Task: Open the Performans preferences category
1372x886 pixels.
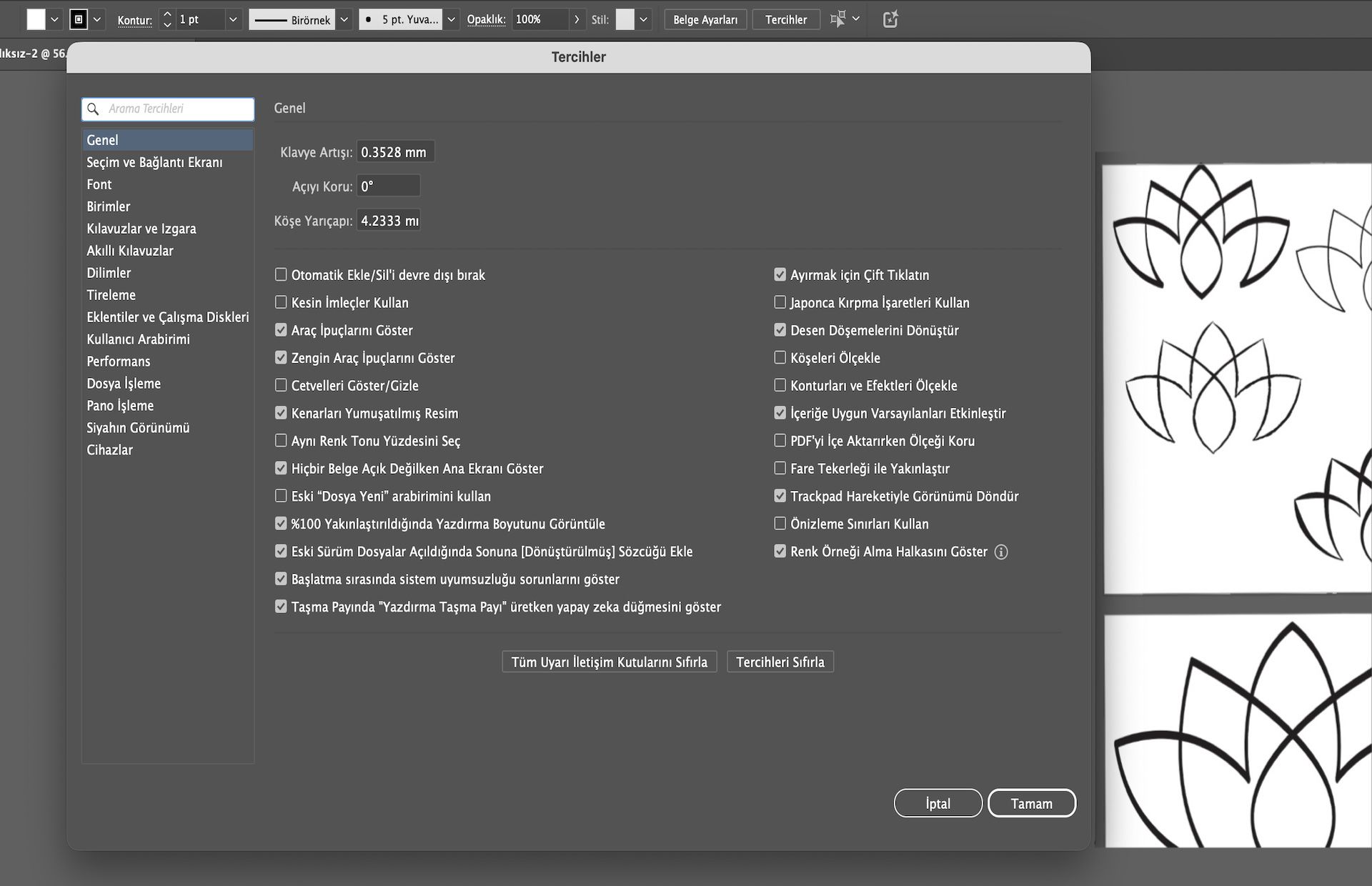Action: pos(119,362)
